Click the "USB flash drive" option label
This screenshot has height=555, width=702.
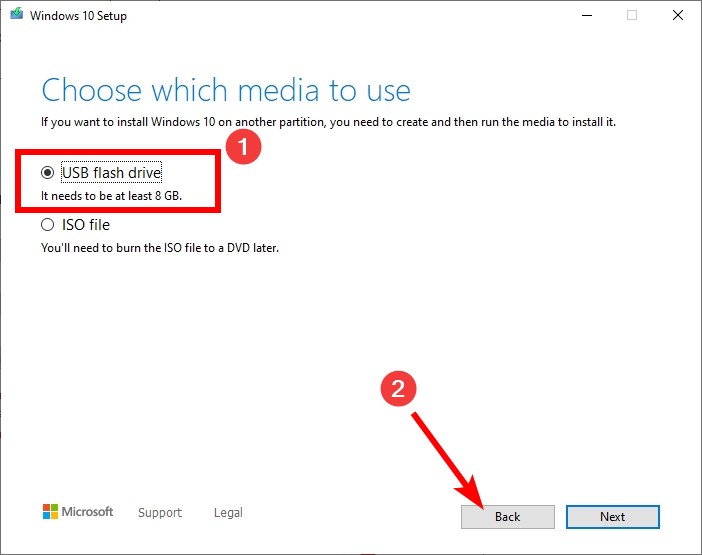[111, 173]
